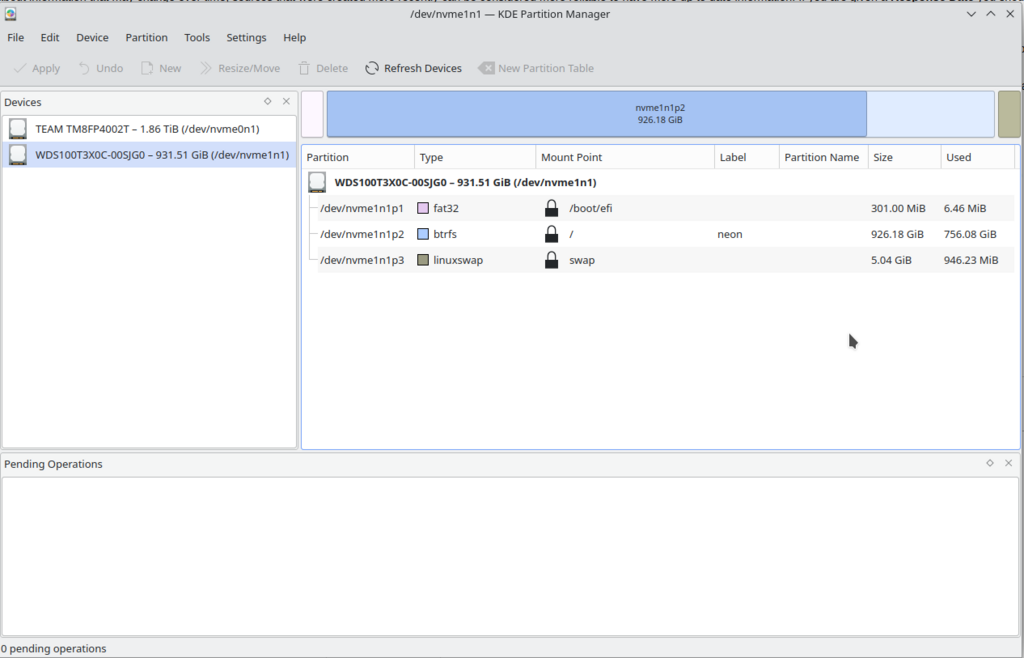The height and width of the screenshot is (658, 1024).
Task: Click the New Partition Table icon
Action: [x=486, y=68]
